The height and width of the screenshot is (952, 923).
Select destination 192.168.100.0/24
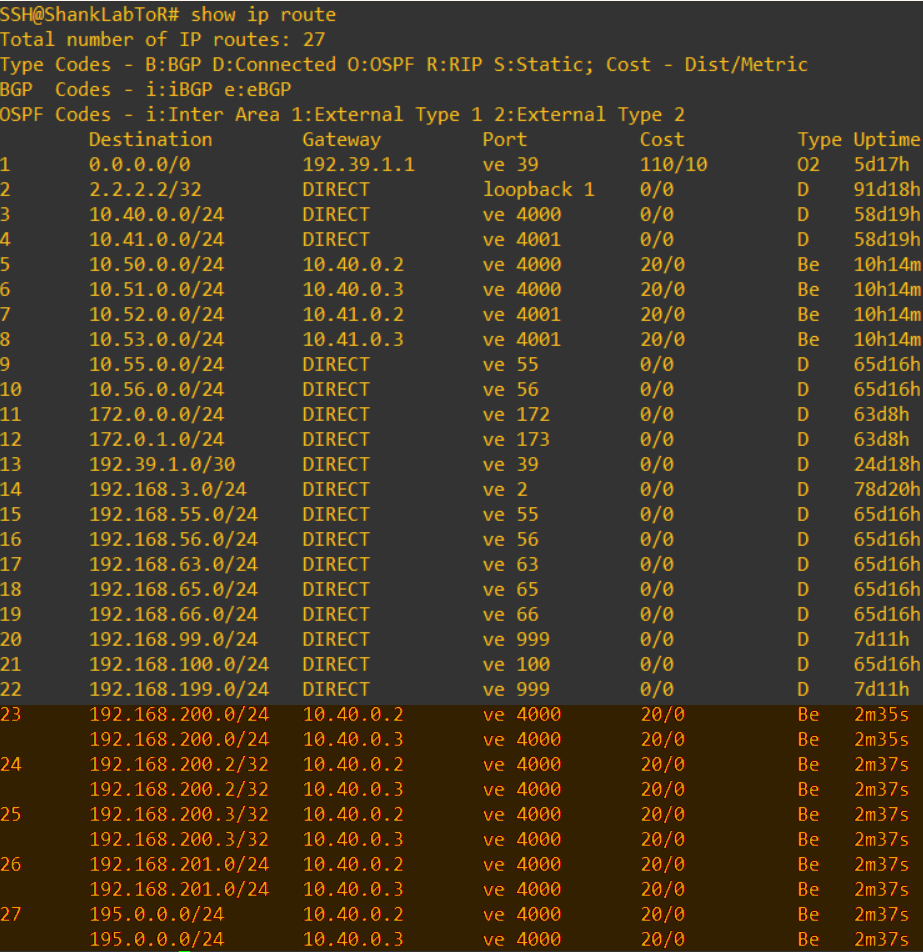179,664
